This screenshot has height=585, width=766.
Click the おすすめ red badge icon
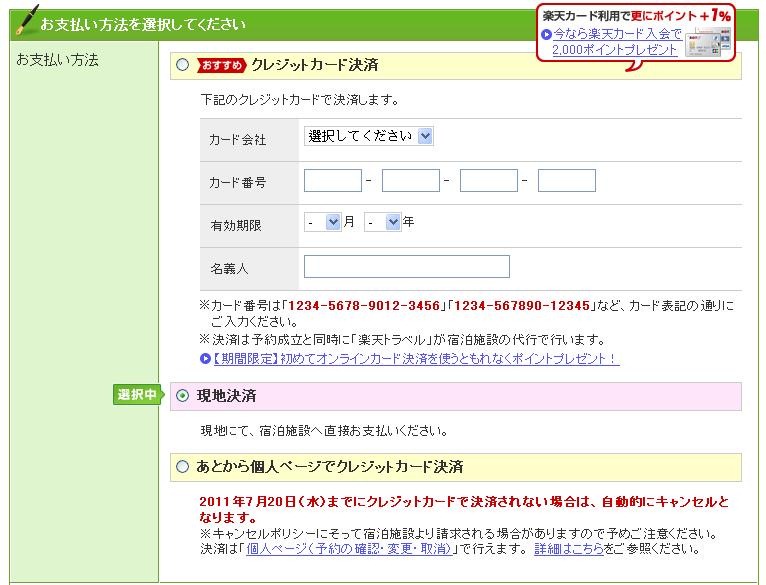coord(221,65)
